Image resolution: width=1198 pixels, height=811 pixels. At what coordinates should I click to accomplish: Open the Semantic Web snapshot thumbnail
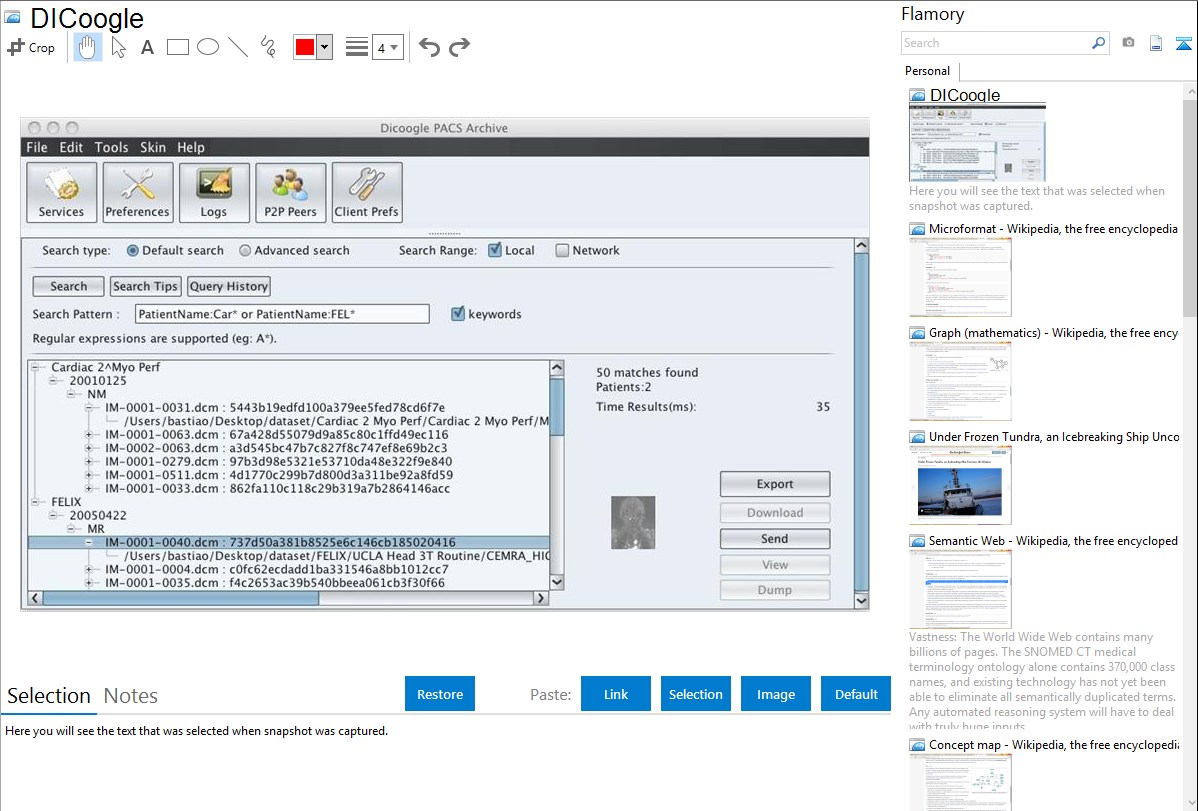coord(960,588)
